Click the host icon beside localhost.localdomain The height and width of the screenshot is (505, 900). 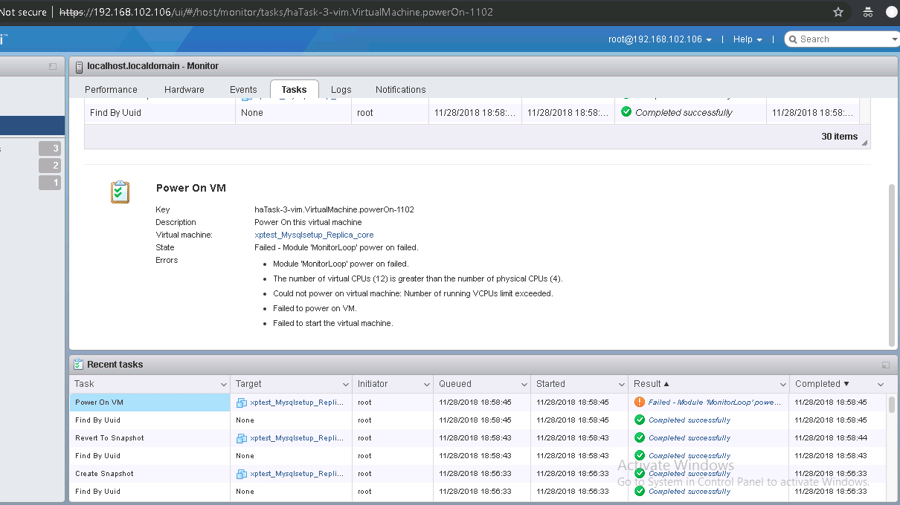79,66
